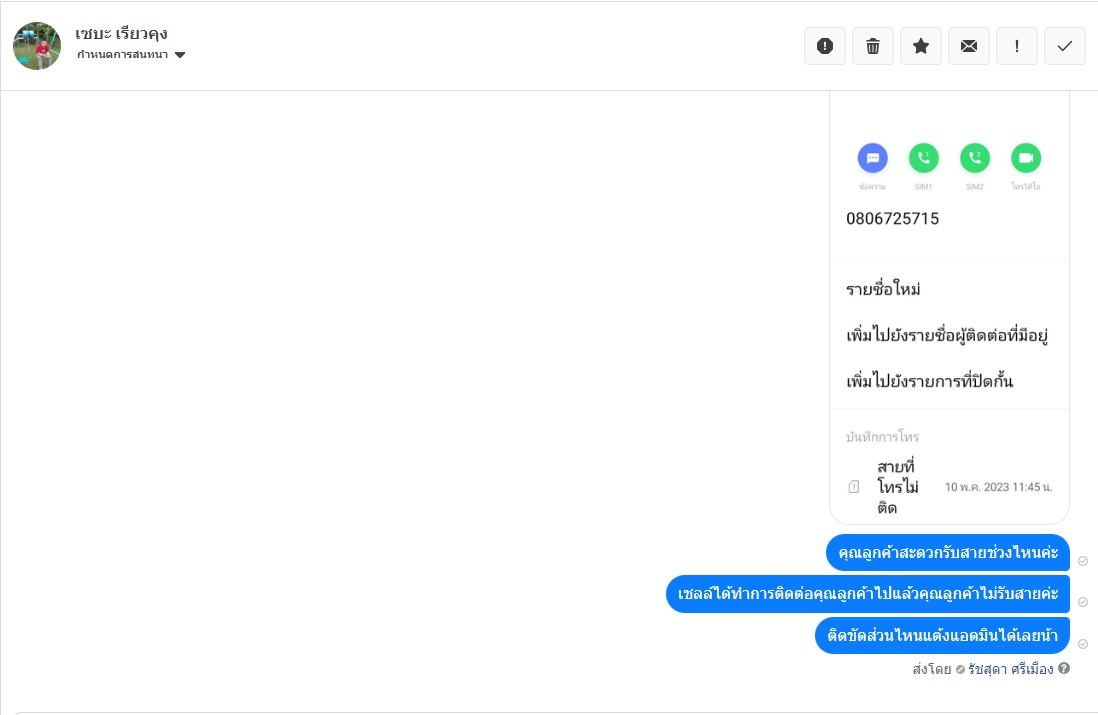
Task: Click the last message bubble ติดขัดส่วนไหนแต้งแอดมินได้เลยน้า
Action: [942, 635]
